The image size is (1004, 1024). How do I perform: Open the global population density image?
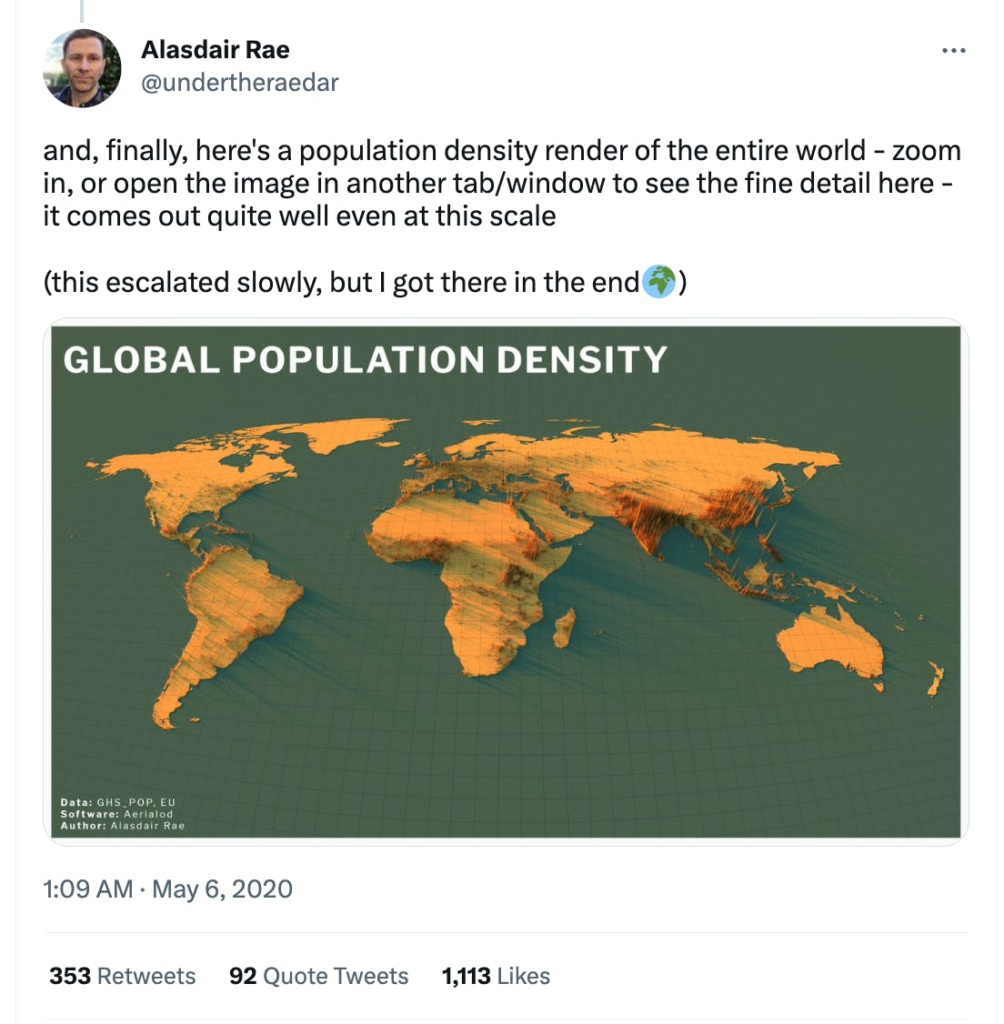point(505,580)
